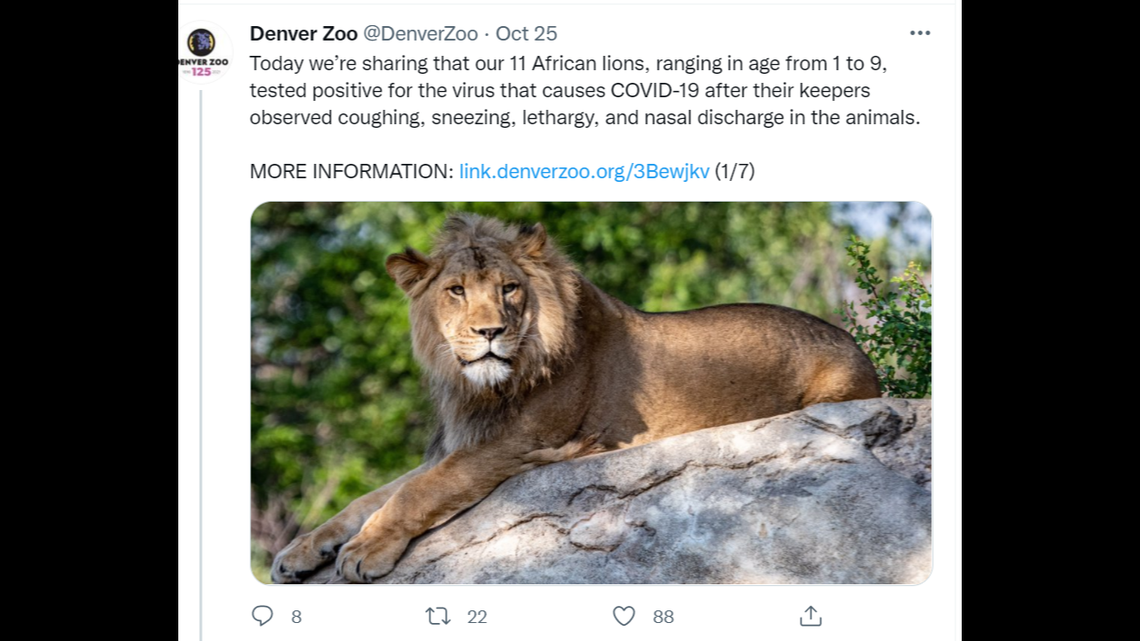The width and height of the screenshot is (1140, 641).
Task: Select the tweet body text
Action: (588, 90)
